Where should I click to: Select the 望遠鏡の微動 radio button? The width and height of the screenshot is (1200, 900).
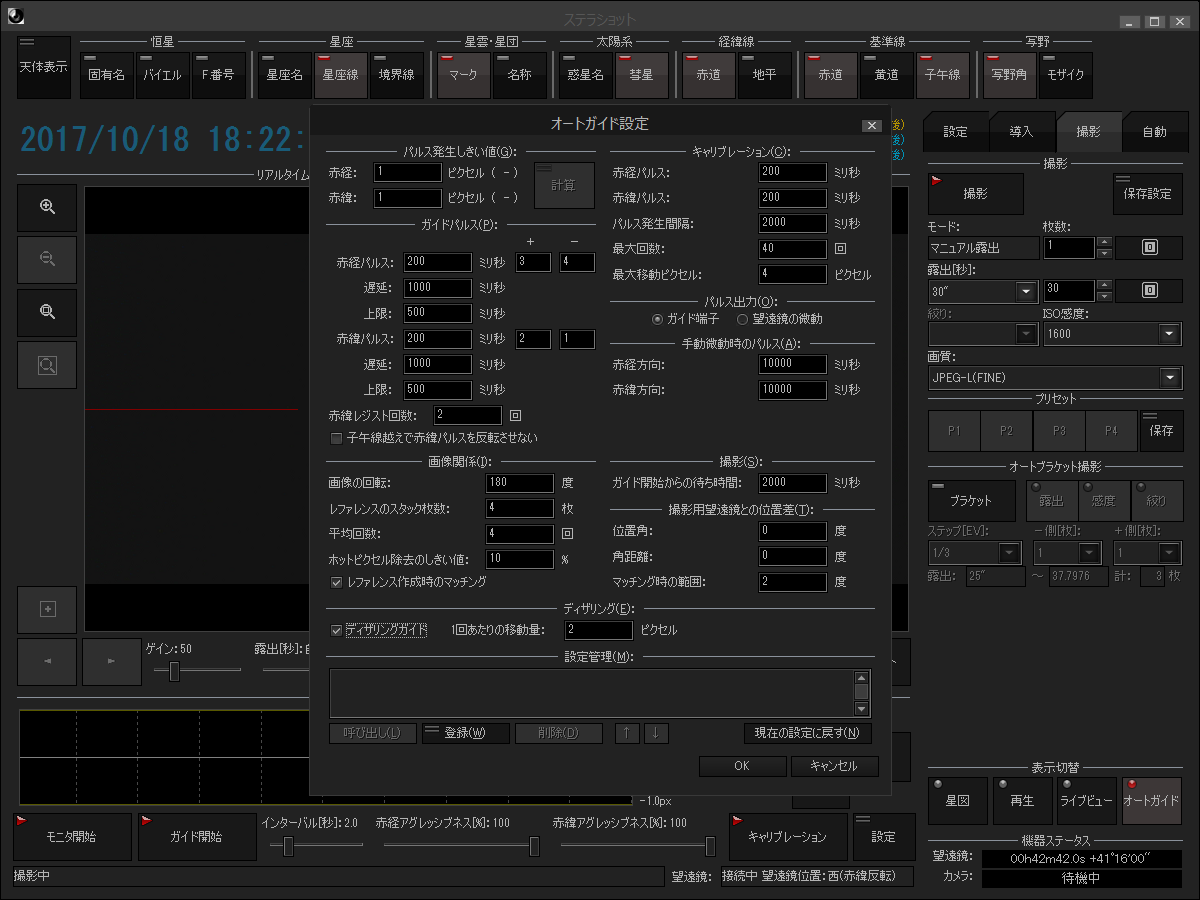(x=742, y=319)
